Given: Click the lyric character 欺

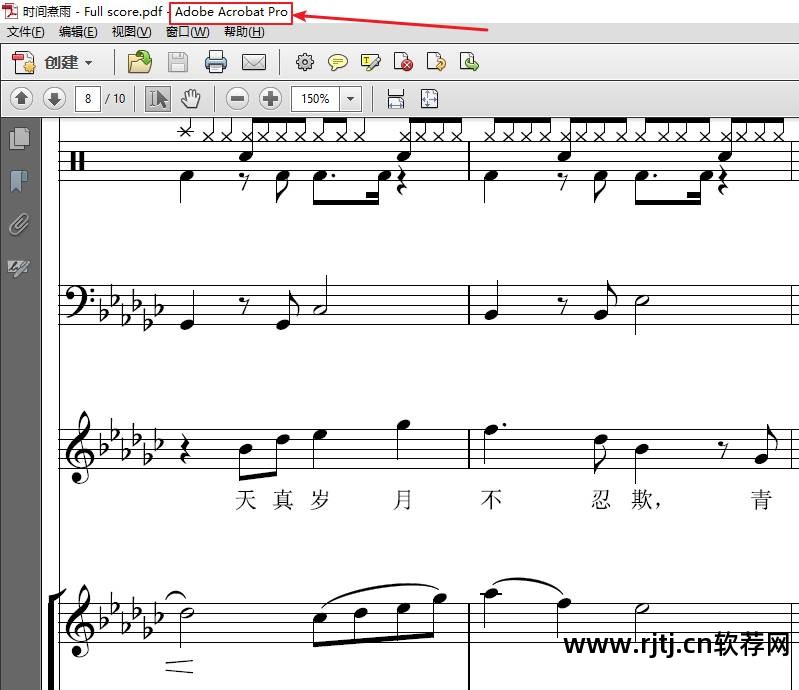Looking at the screenshot, I should tap(642, 499).
